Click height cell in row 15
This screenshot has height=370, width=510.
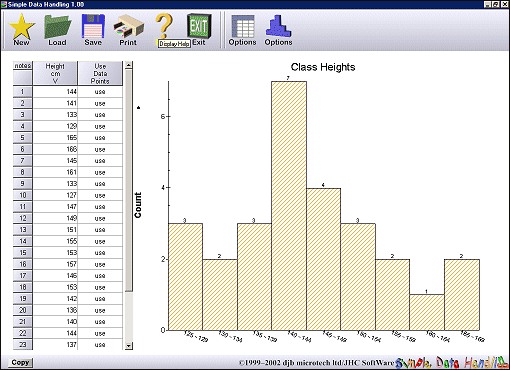(x=55, y=253)
